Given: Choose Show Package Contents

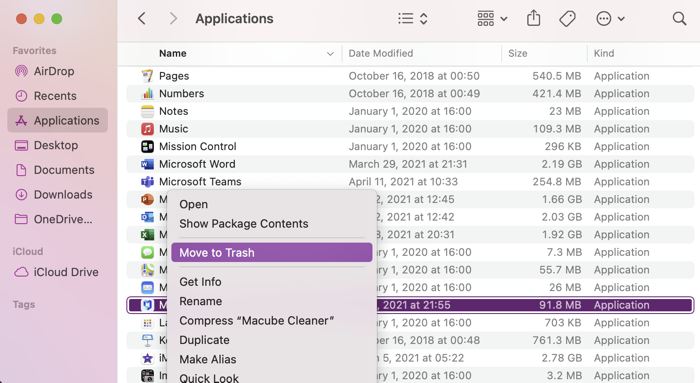Looking at the screenshot, I should click(271, 224).
